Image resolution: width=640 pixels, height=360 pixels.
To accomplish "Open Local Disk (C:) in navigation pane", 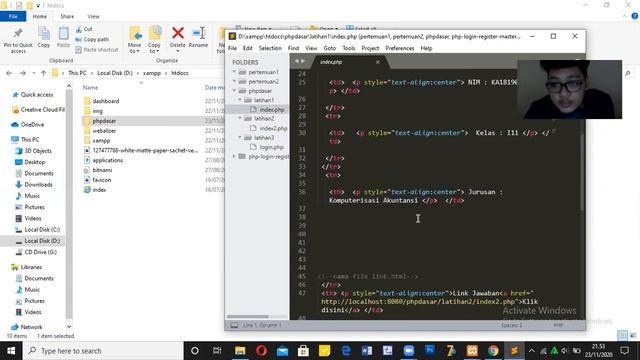I will click(42, 229).
